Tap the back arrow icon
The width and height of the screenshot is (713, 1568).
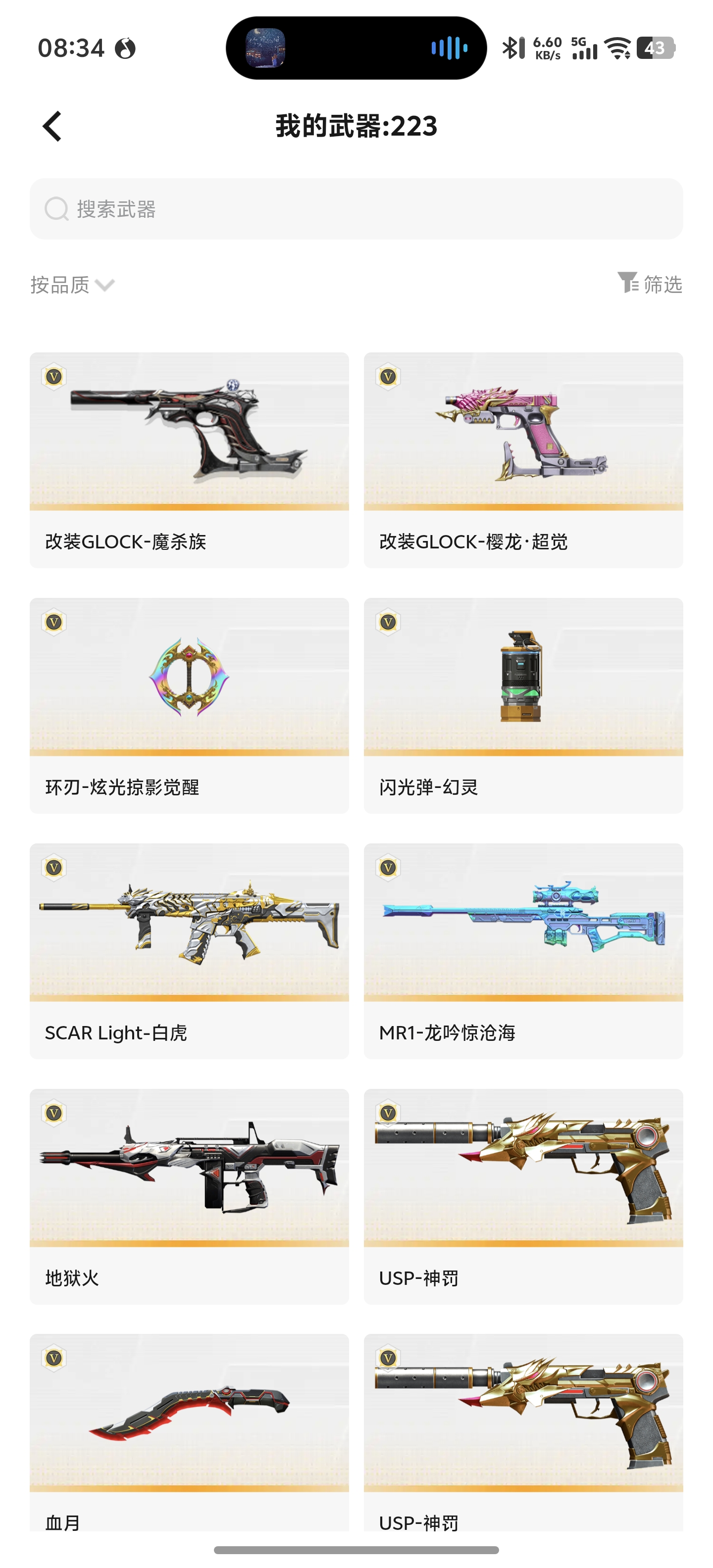tap(52, 126)
